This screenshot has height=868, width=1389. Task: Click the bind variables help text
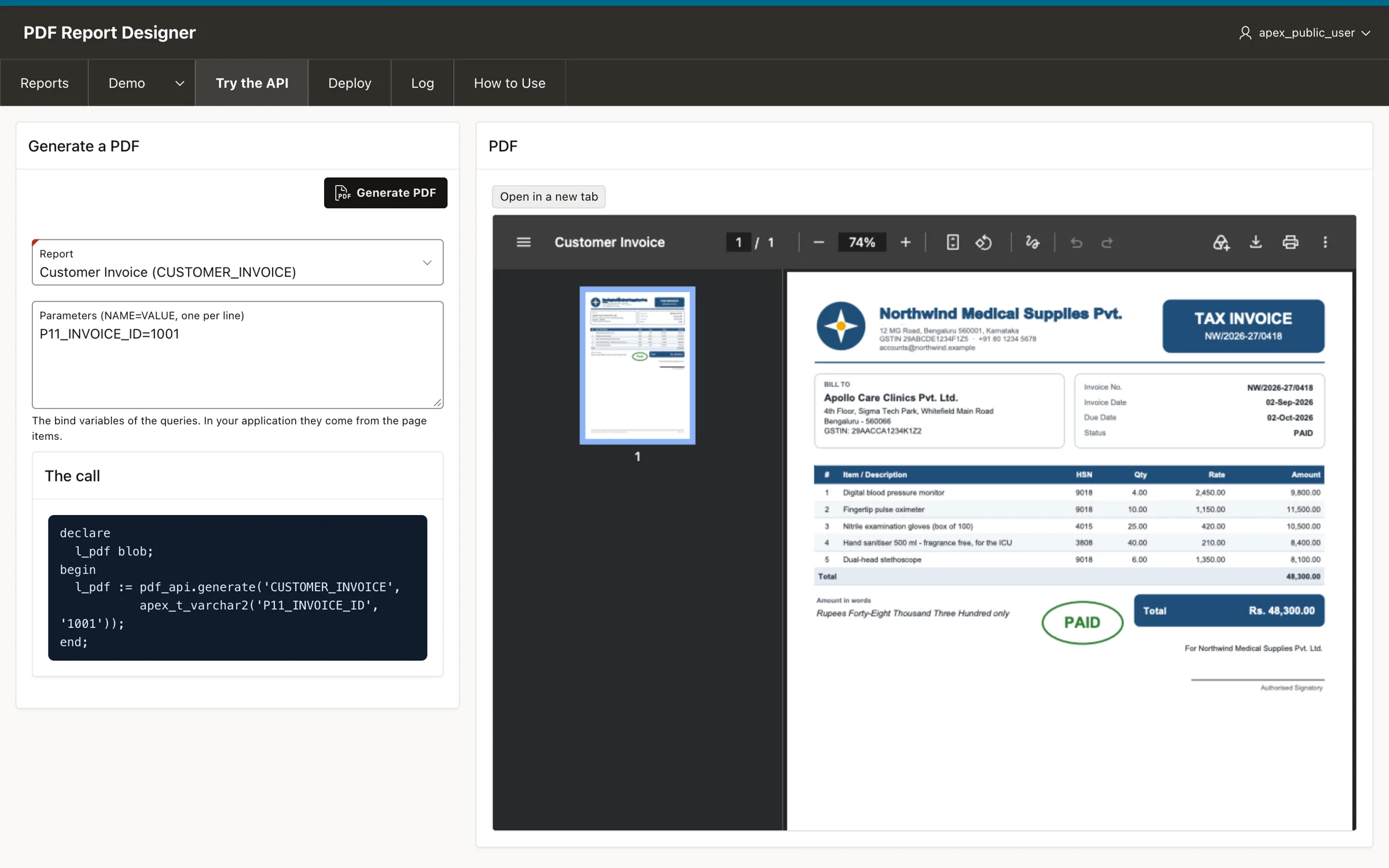coord(229,428)
